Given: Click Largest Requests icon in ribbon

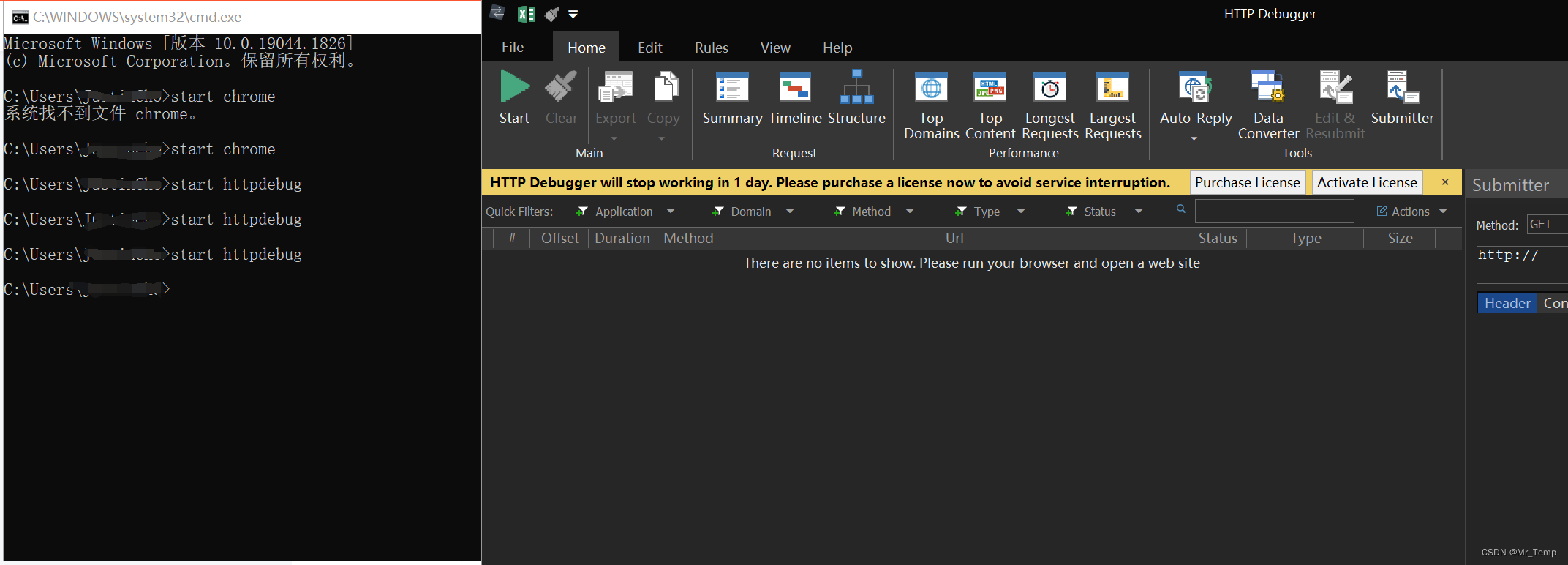Looking at the screenshot, I should click(1112, 88).
